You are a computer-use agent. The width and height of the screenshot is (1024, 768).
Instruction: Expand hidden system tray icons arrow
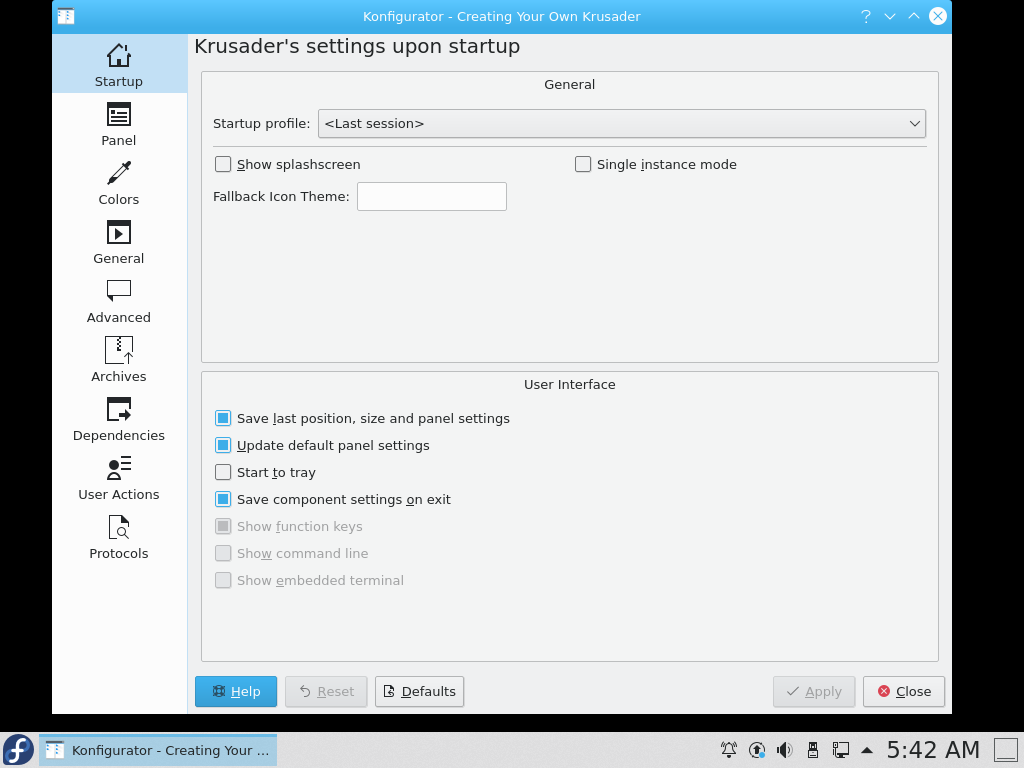click(x=867, y=750)
